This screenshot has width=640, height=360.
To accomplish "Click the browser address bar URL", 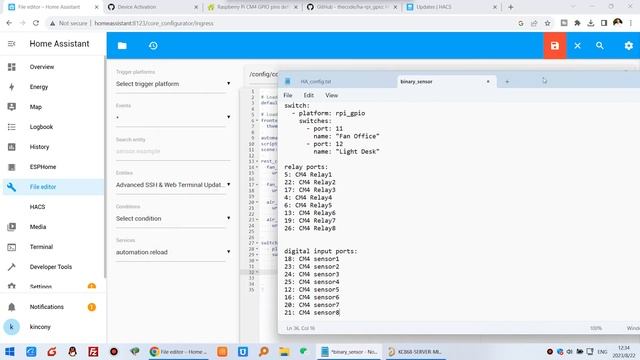I will coord(154,23).
